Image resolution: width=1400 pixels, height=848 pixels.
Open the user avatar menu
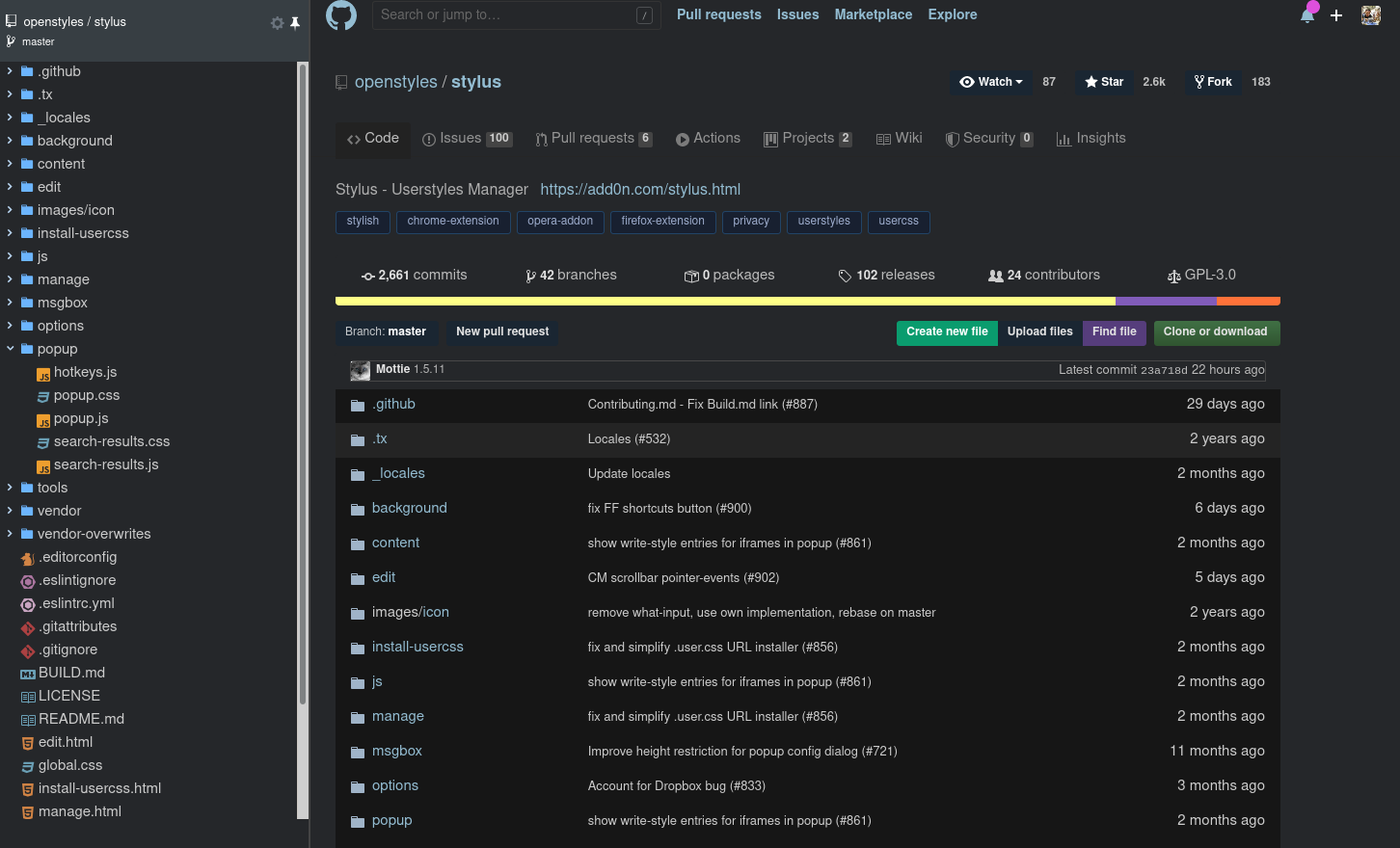[1371, 15]
